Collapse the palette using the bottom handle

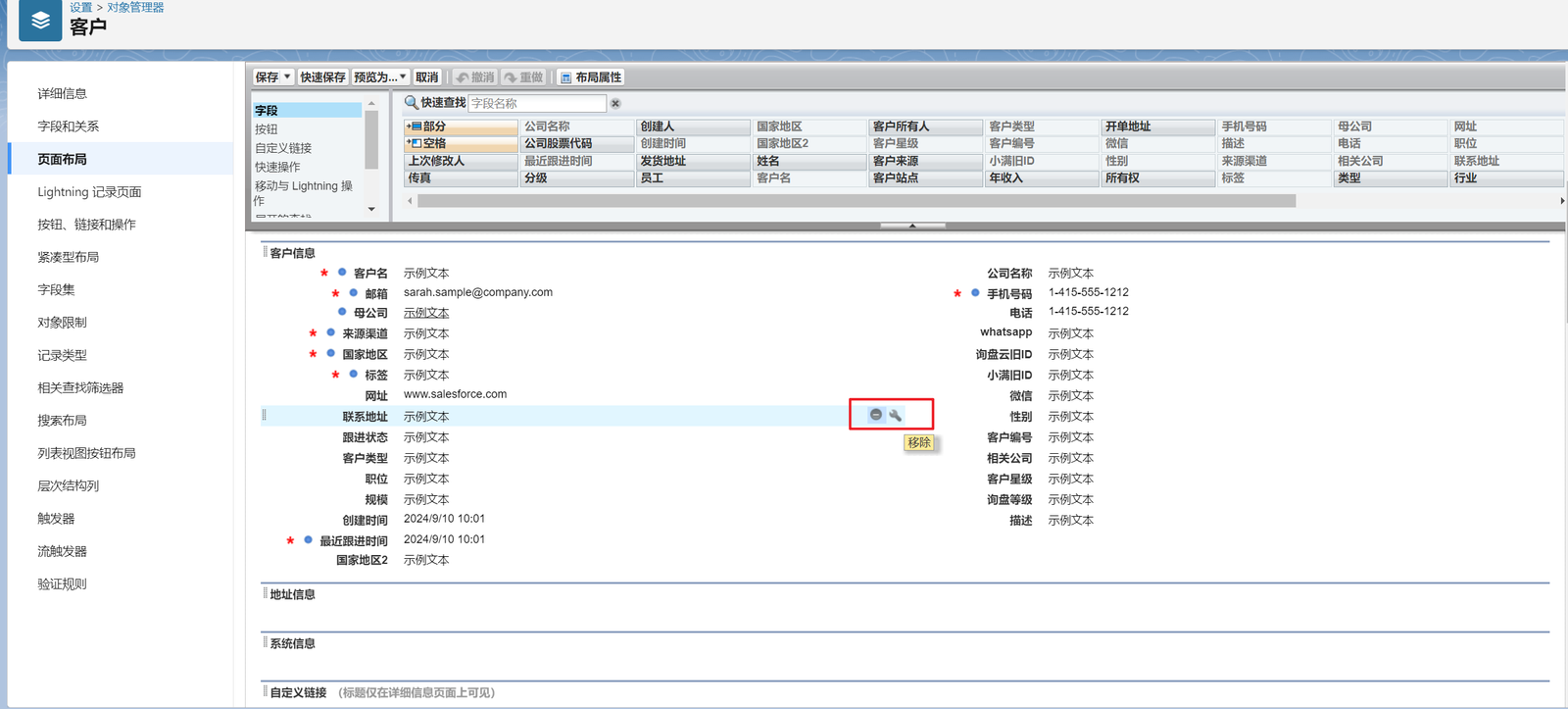(912, 226)
